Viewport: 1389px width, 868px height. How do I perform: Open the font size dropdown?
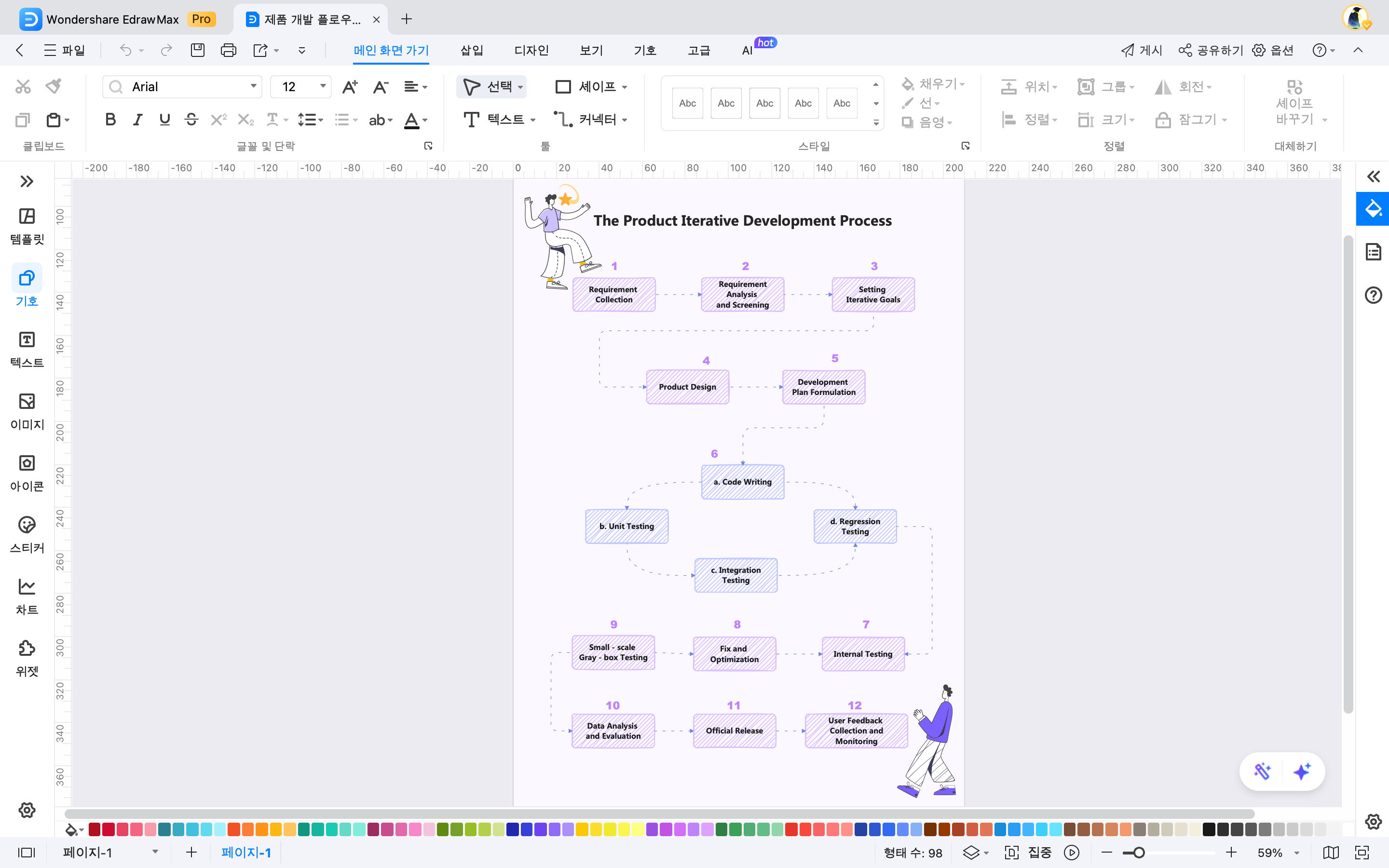pos(323,87)
